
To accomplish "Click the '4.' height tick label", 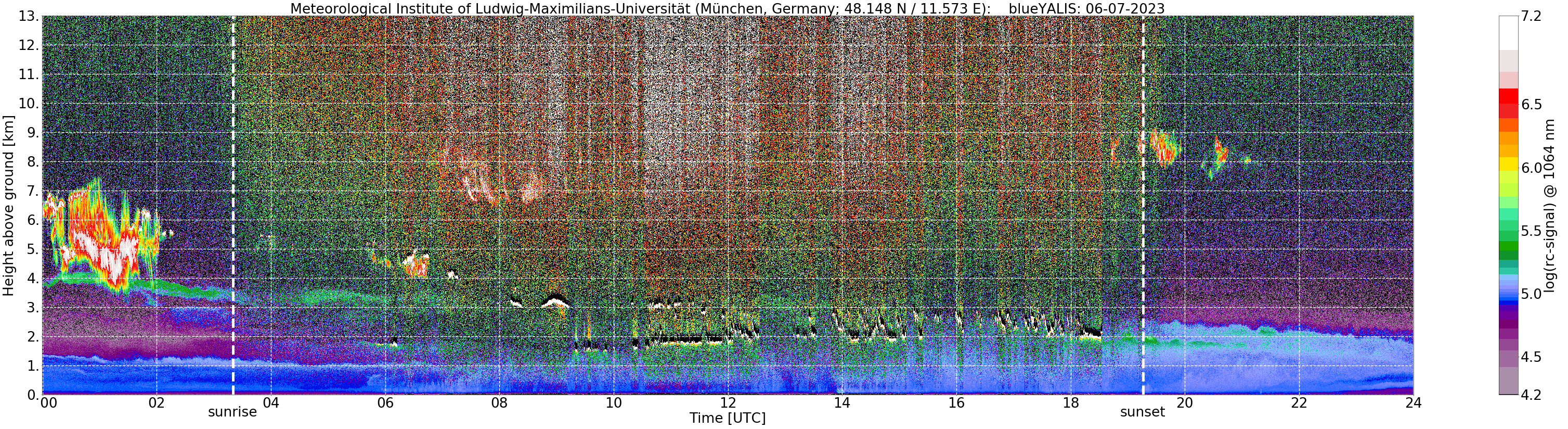I will tap(32, 279).
